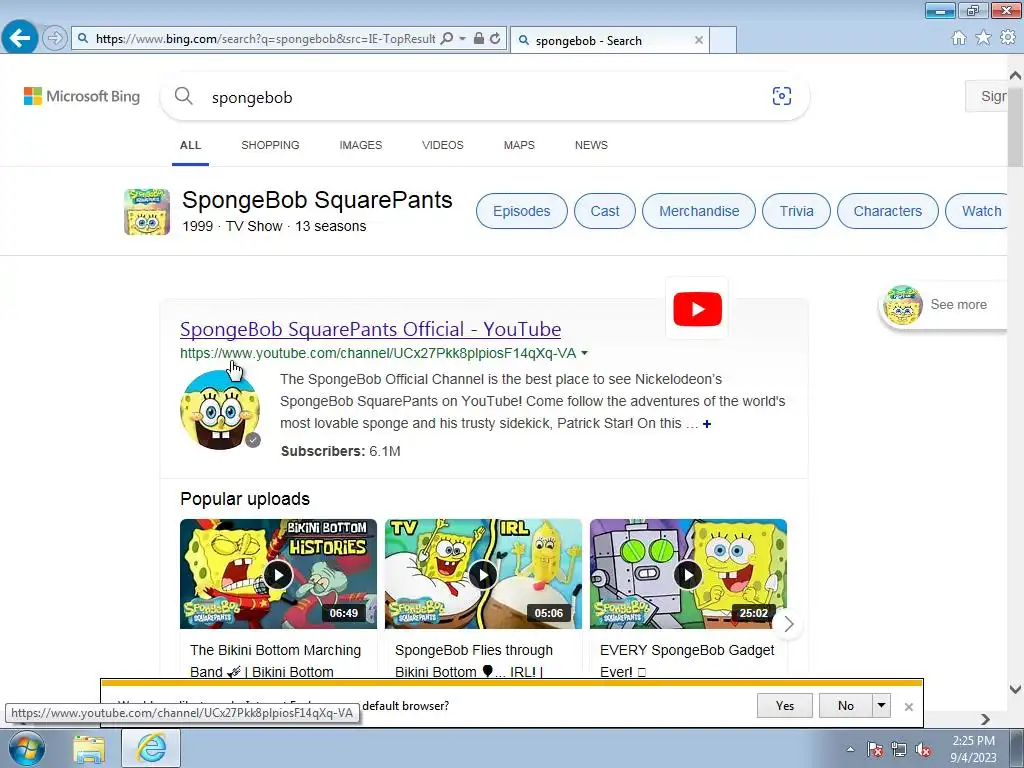Image resolution: width=1024 pixels, height=768 pixels.
Task: Switch to the MAPS tab
Action: click(x=519, y=145)
